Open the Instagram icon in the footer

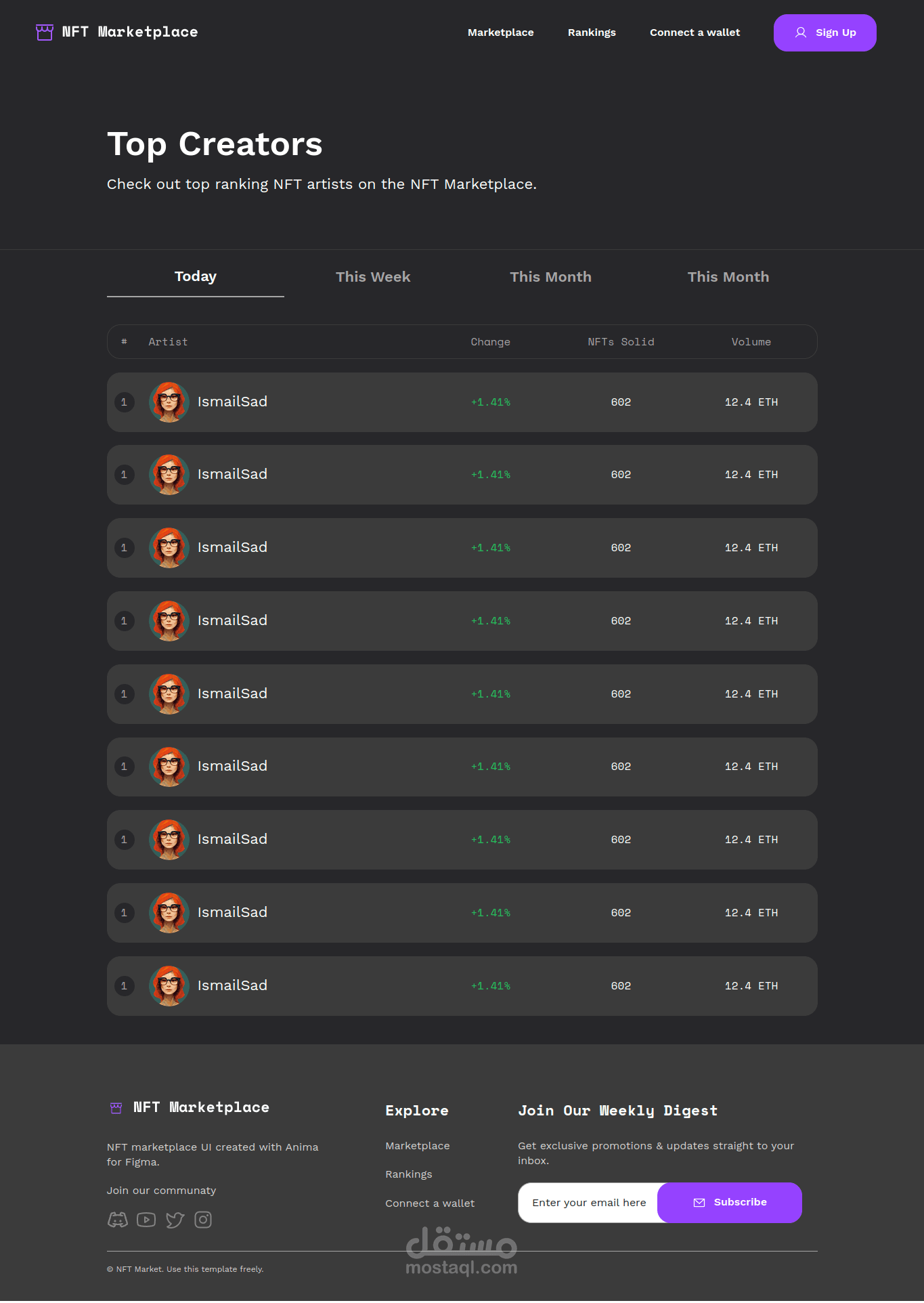point(203,1220)
